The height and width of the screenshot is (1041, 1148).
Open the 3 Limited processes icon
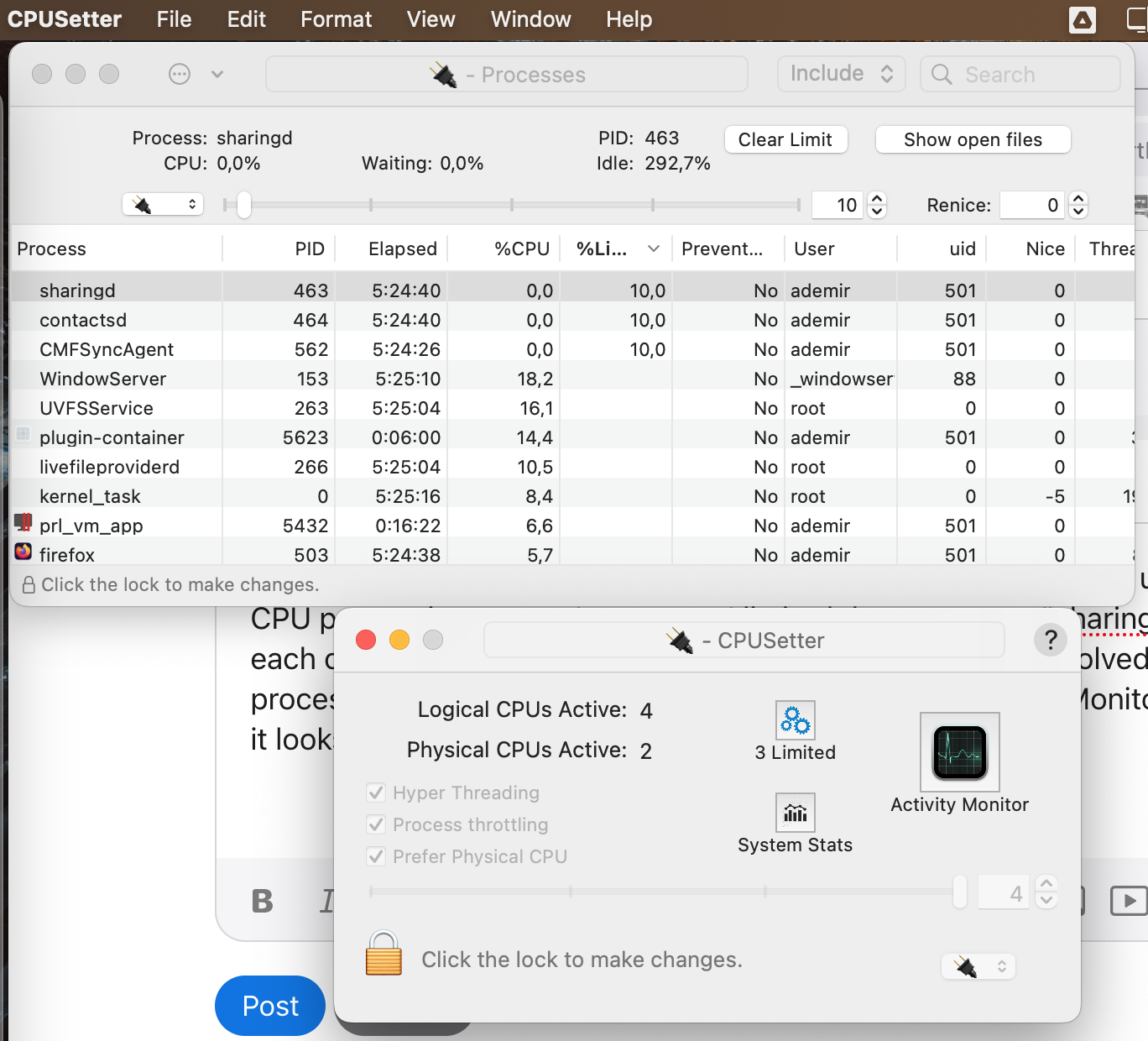point(795,720)
